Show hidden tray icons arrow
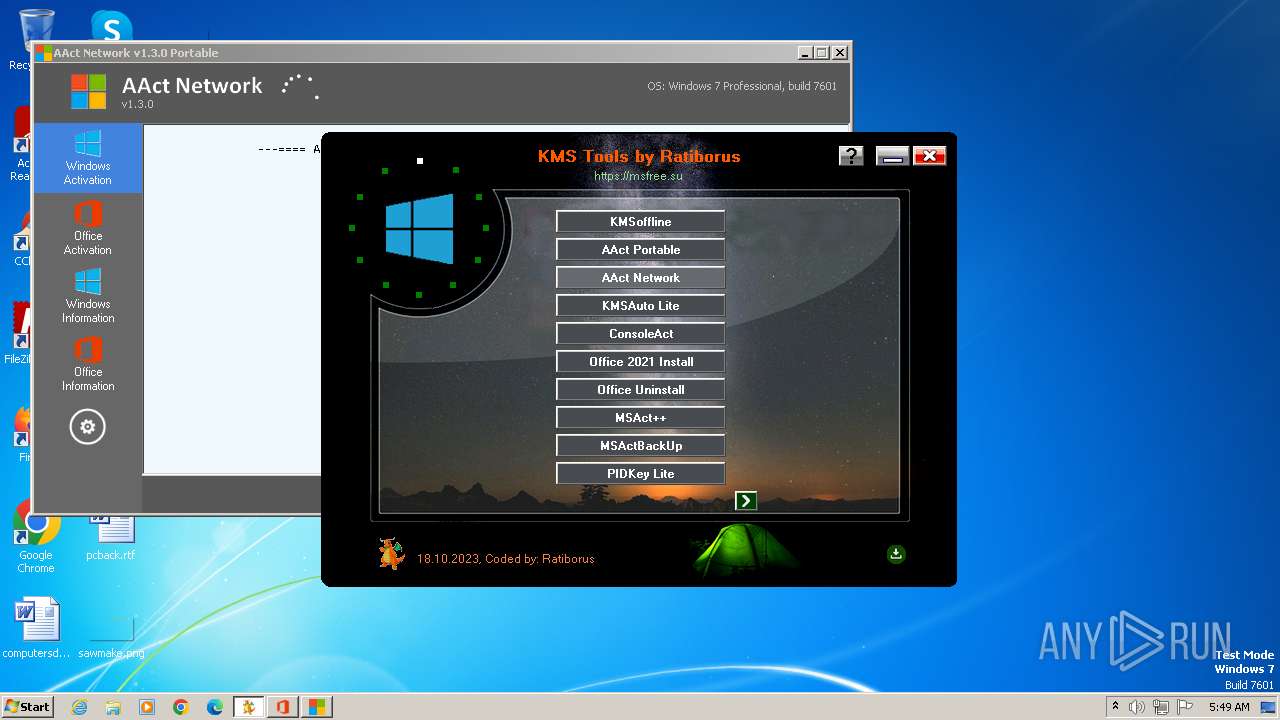 [1115, 707]
